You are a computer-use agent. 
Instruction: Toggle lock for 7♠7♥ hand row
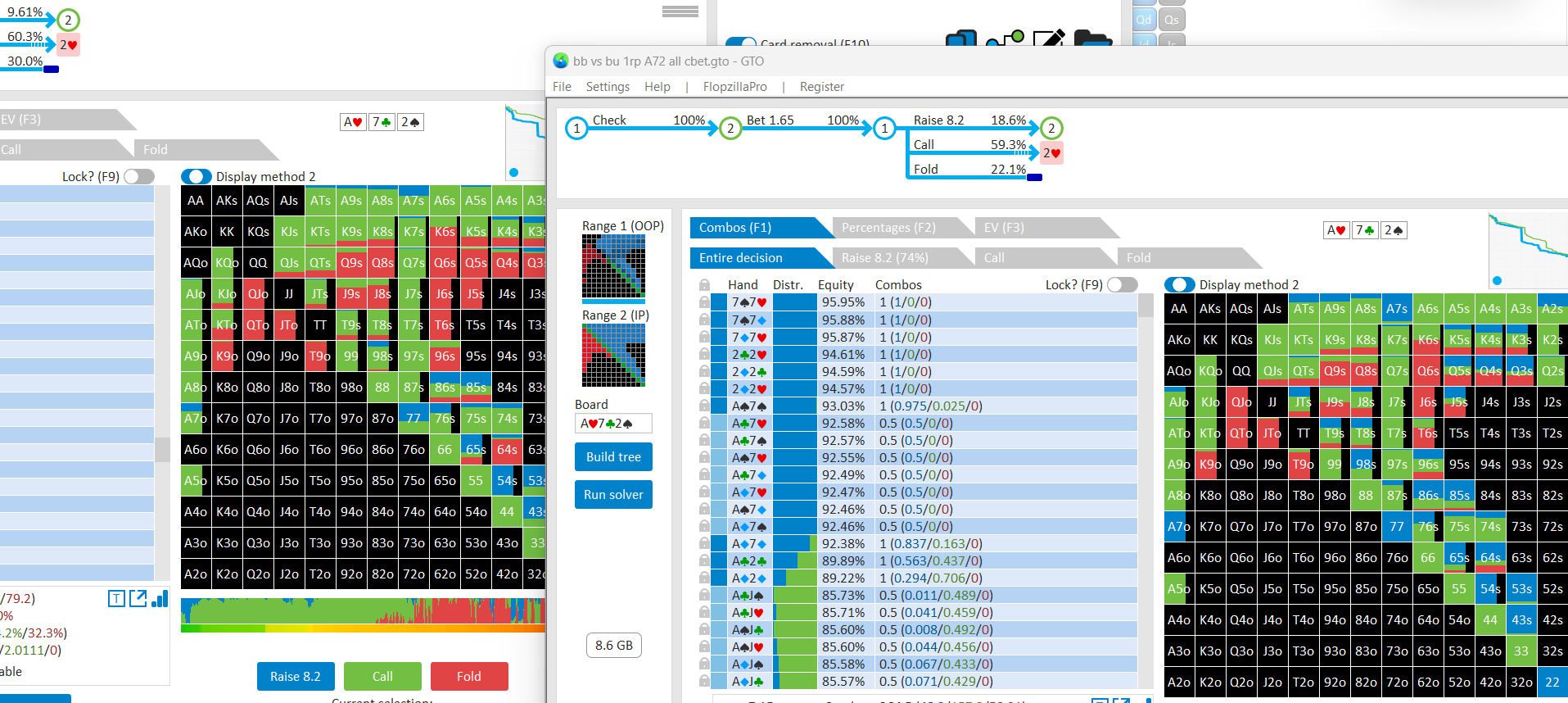pyautogui.click(x=704, y=302)
